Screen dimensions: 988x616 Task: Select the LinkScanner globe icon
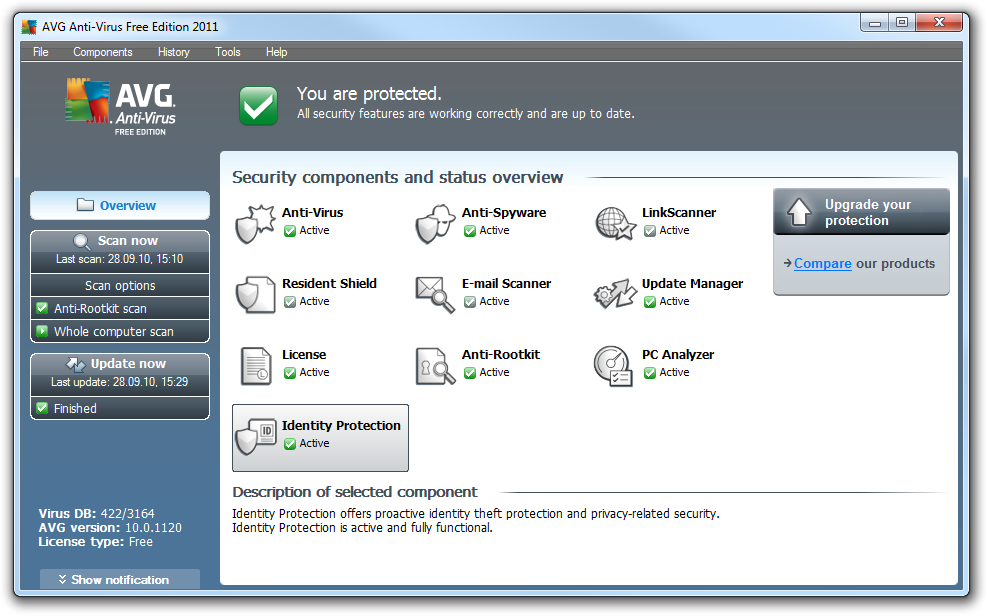pos(614,223)
